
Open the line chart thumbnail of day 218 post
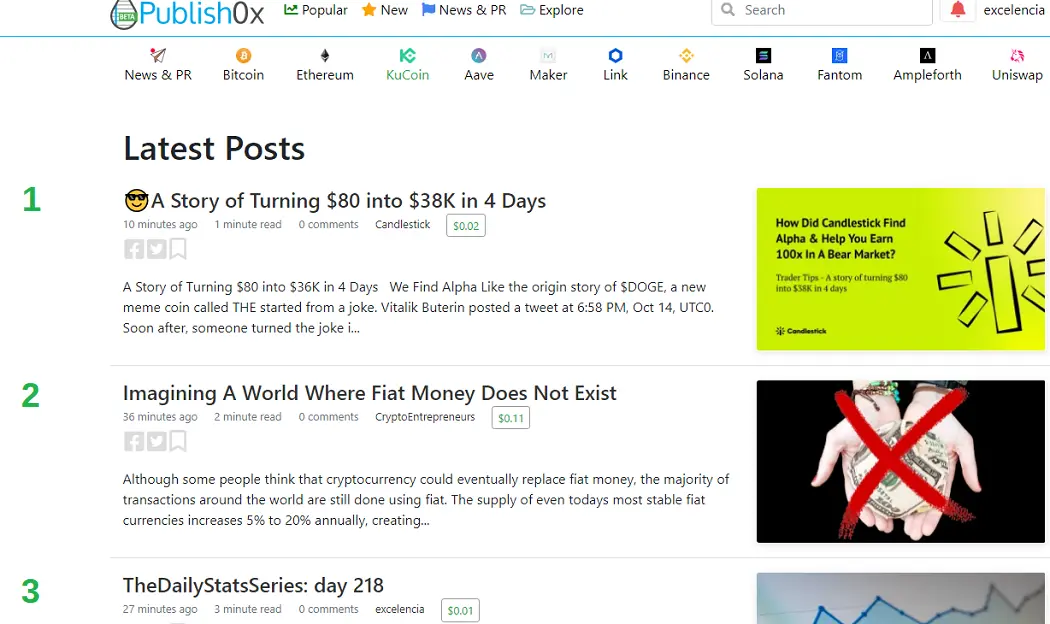pos(901,598)
